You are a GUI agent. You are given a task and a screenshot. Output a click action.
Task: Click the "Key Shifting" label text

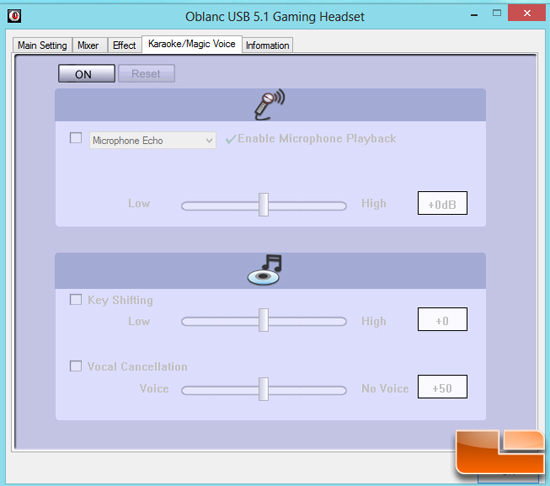120,301
